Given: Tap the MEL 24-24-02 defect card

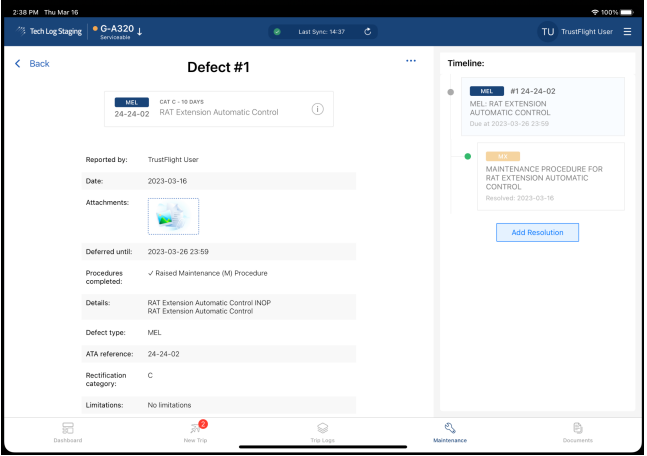Looking at the screenshot, I should [x=220, y=109].
